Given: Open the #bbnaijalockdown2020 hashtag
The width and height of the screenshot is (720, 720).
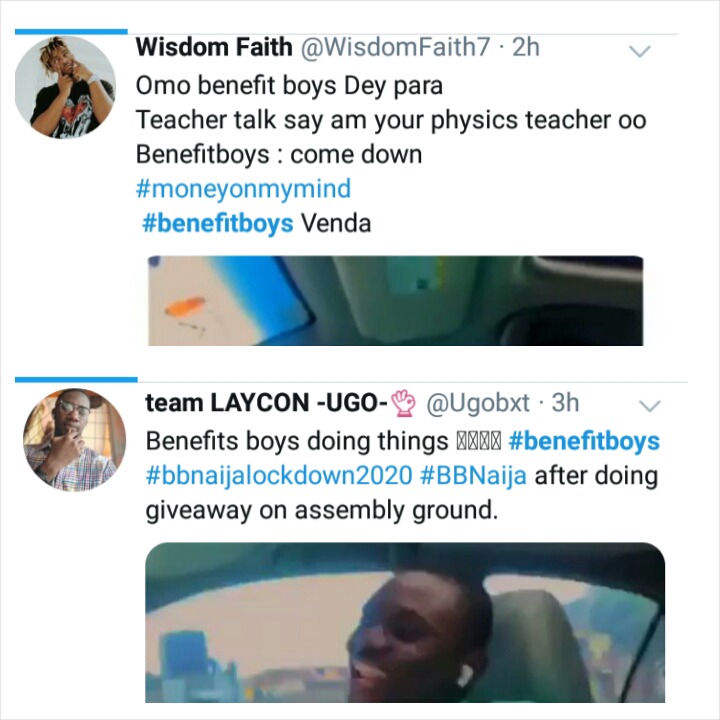Looking at the screenshot, I should pos(279,475).
